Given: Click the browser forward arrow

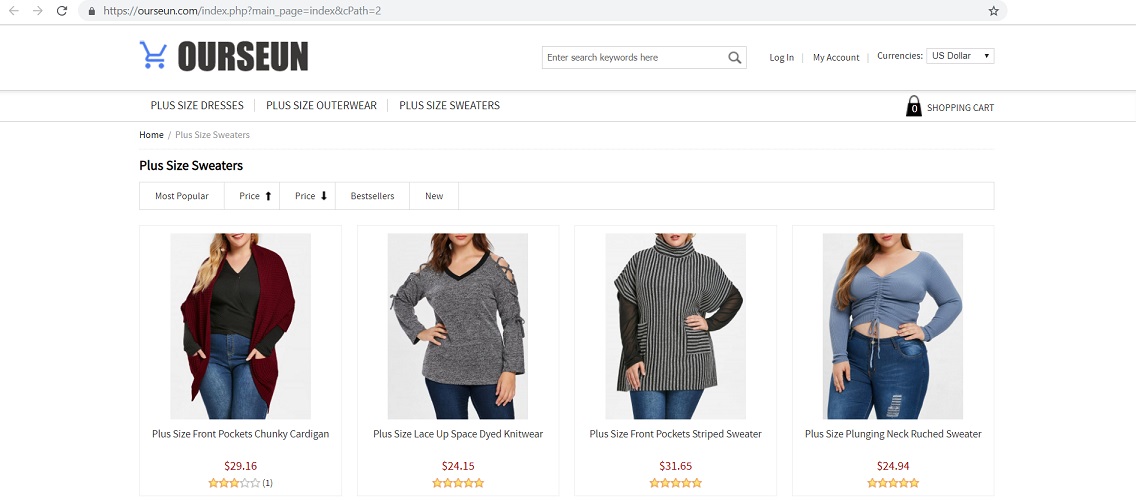Looking at the screenshot, I should coord(38,11).
